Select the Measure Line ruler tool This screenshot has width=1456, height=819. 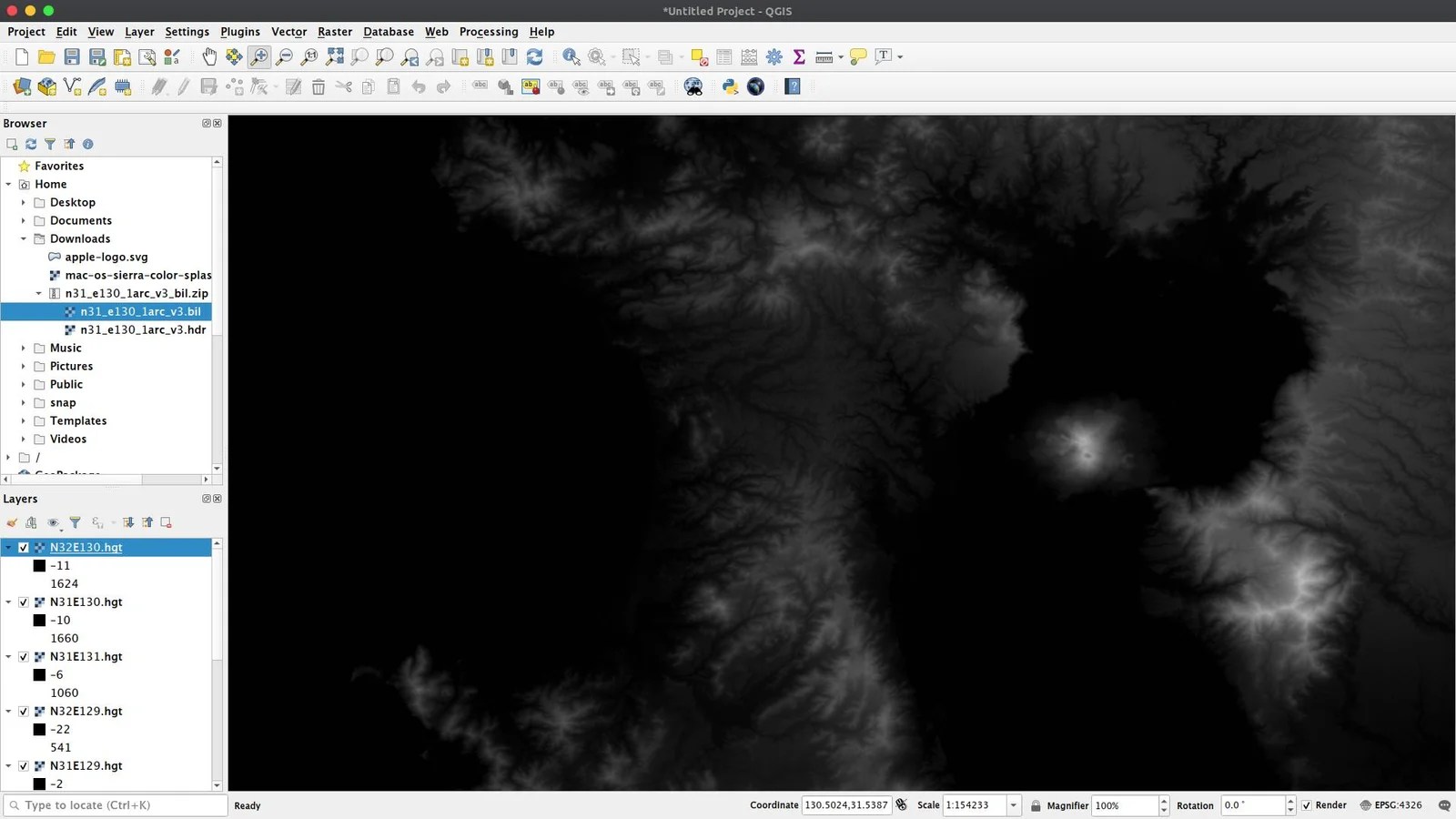(824, 57)
